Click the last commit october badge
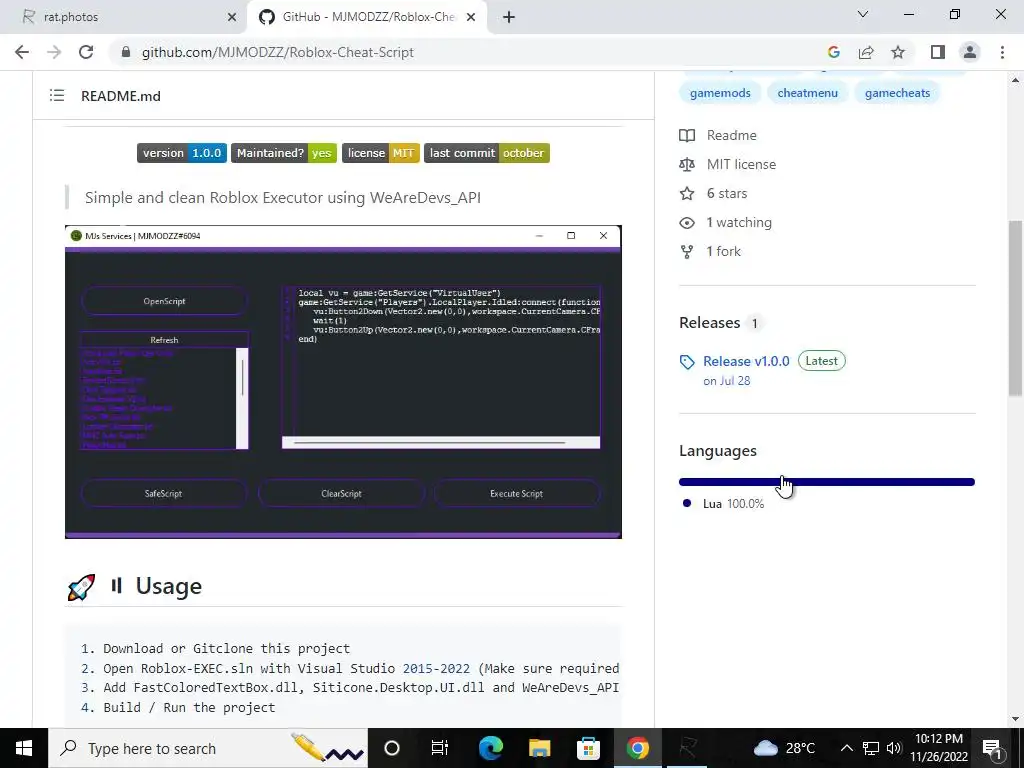 coord(487,153)
